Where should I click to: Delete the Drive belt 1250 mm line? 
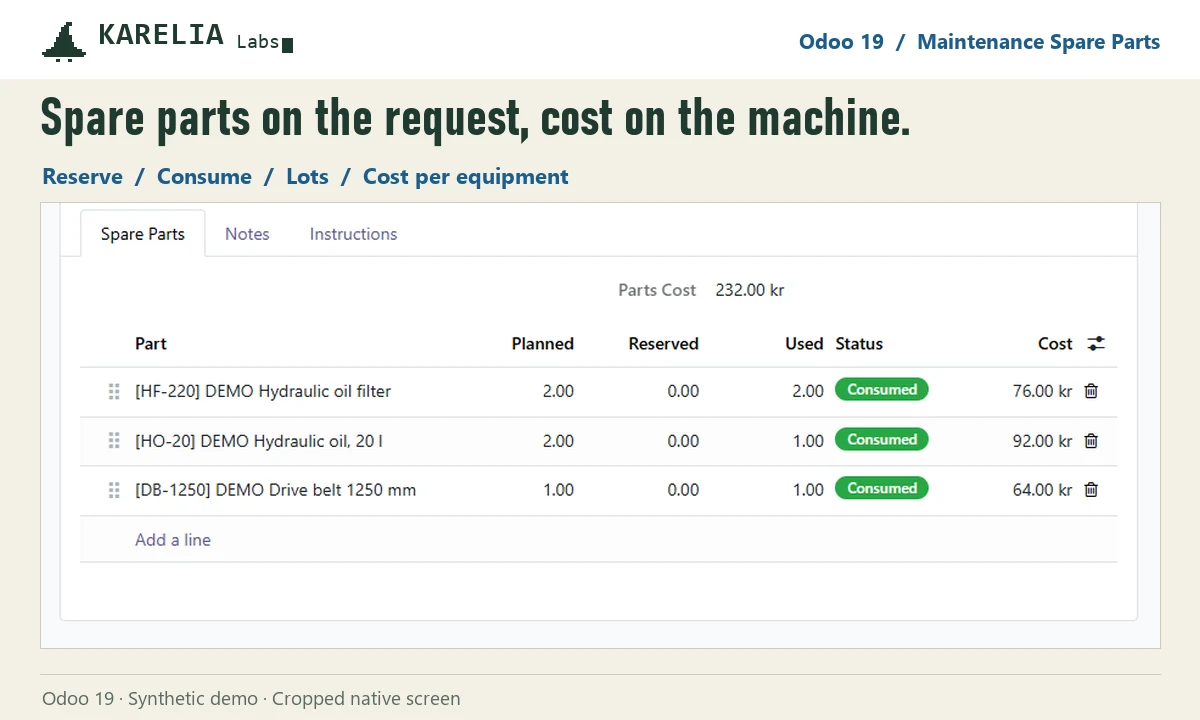1091,489
